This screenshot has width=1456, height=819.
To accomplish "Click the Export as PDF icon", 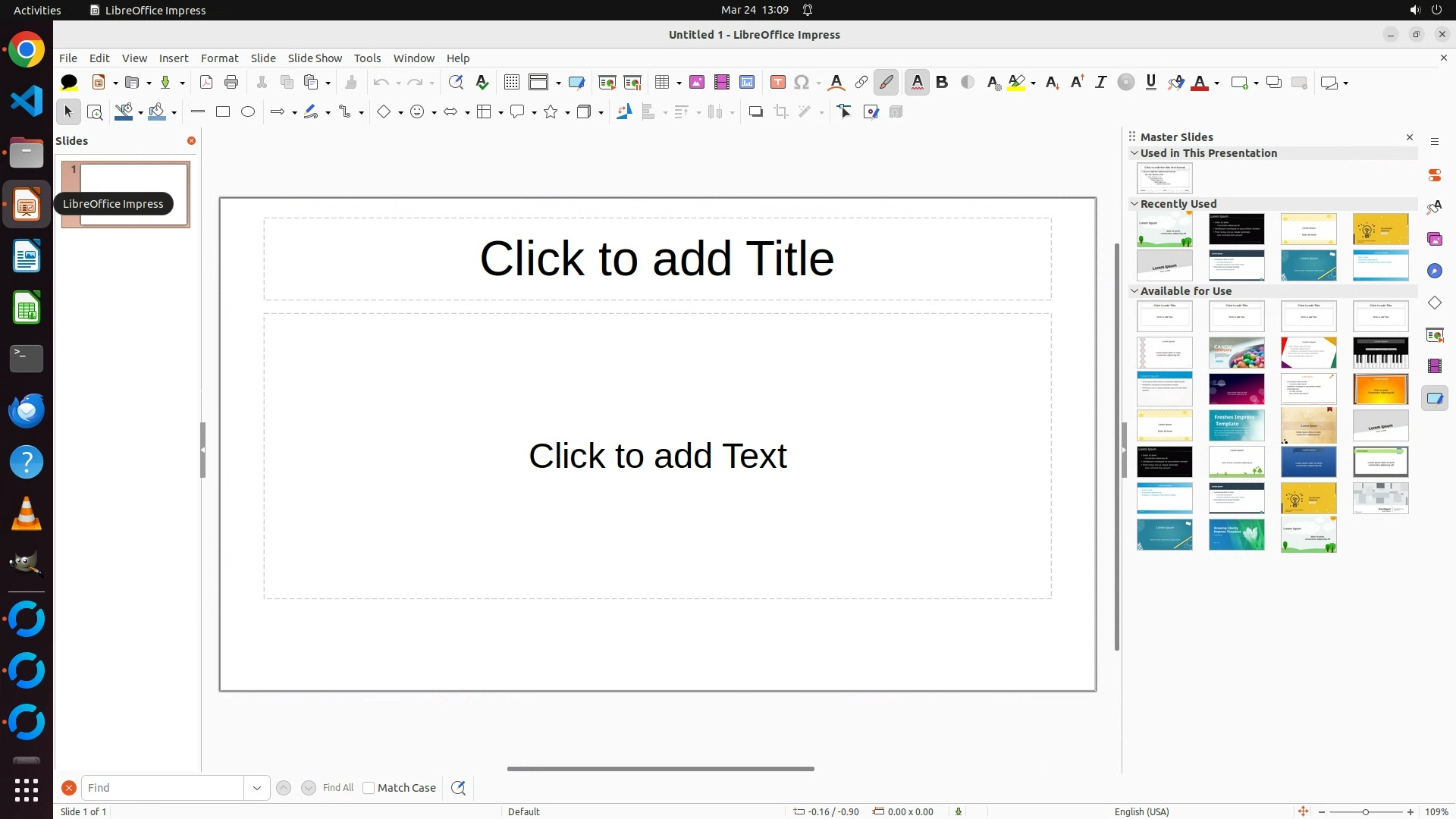I will [x=206, y=83].
